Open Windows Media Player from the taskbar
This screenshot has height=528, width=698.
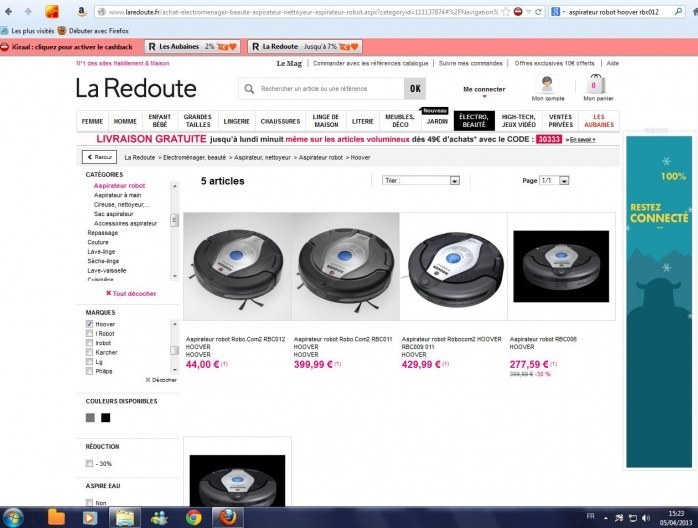90,517
